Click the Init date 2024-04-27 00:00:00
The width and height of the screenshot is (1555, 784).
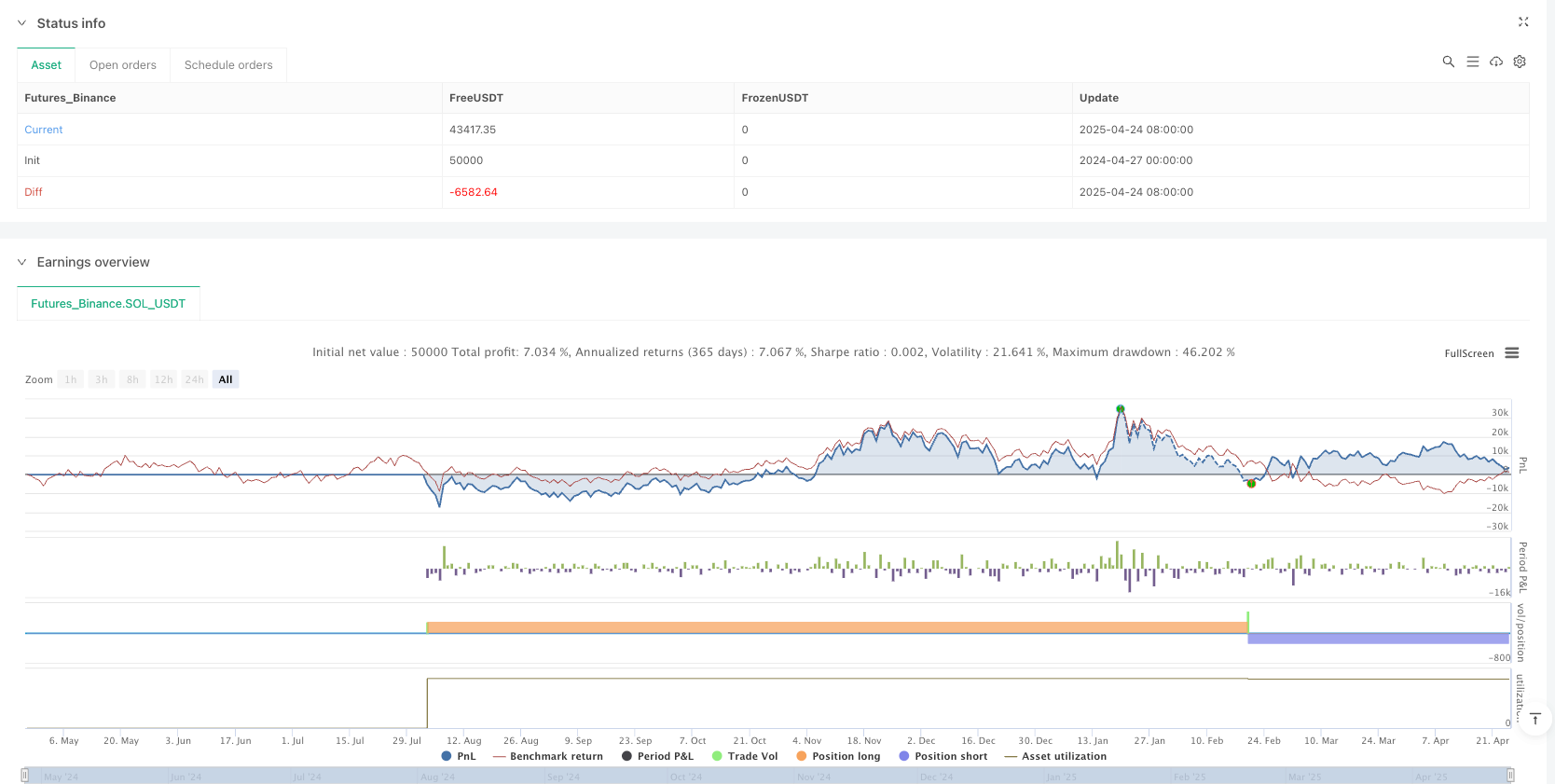click(x=1136, y=160)
